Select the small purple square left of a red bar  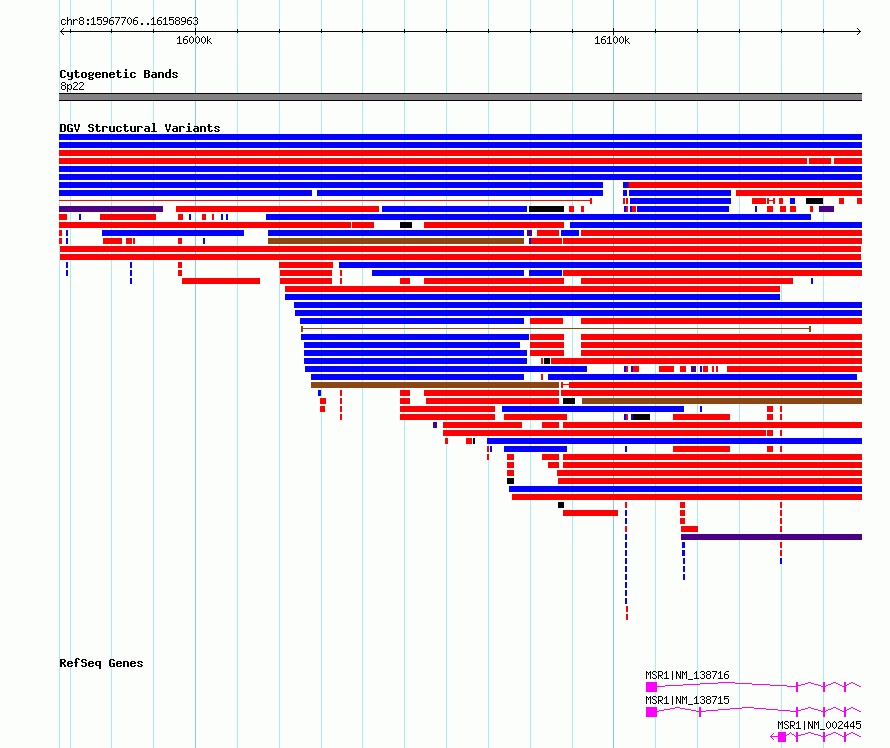pos(435,425)
